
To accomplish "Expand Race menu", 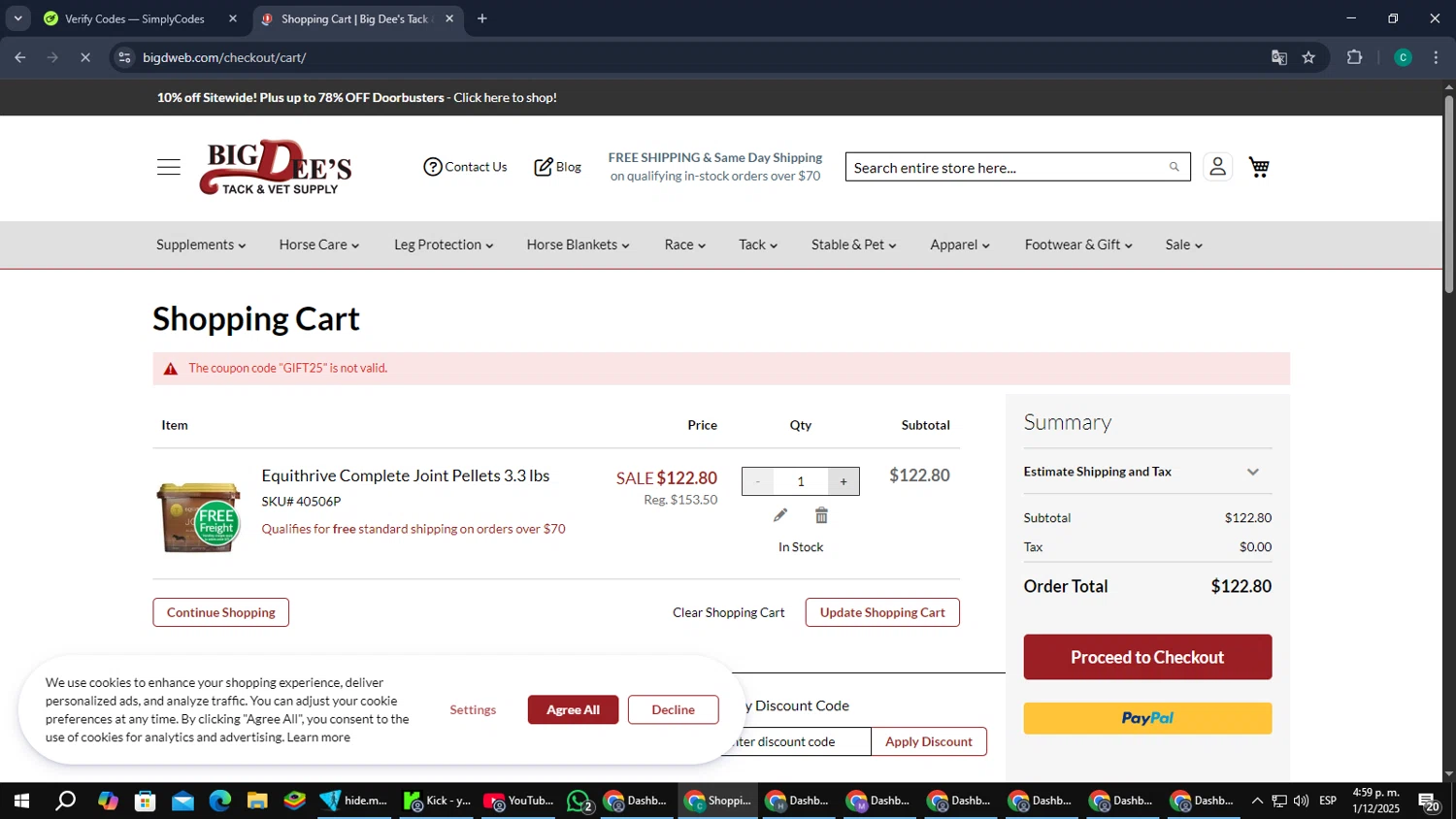I will pos(685,245).
